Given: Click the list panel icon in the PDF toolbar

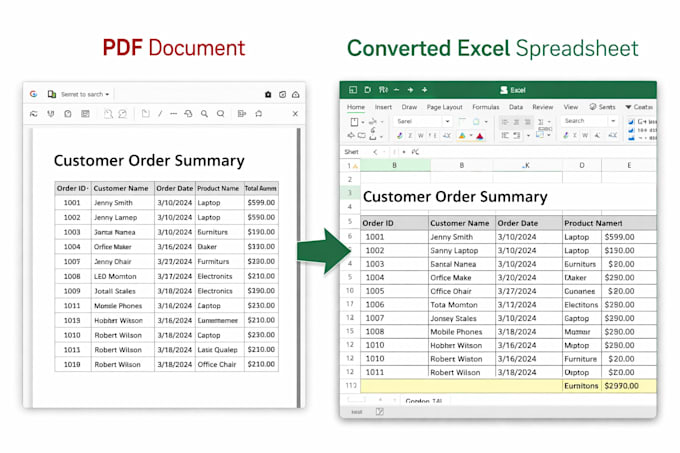Looking at the screenshot, I should click(85, 114).
